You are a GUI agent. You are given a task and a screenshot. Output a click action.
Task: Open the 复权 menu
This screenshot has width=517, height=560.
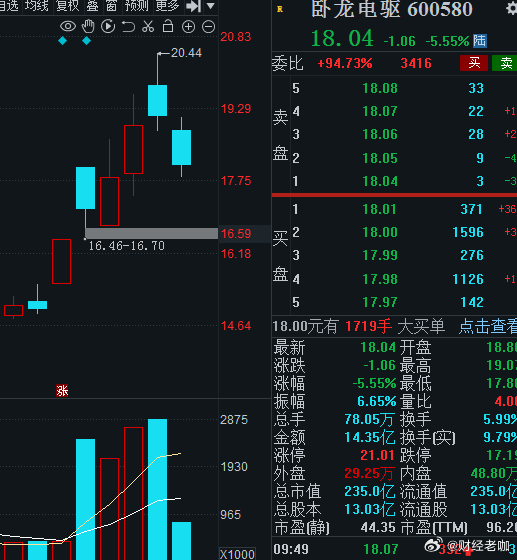click(67, 6)
